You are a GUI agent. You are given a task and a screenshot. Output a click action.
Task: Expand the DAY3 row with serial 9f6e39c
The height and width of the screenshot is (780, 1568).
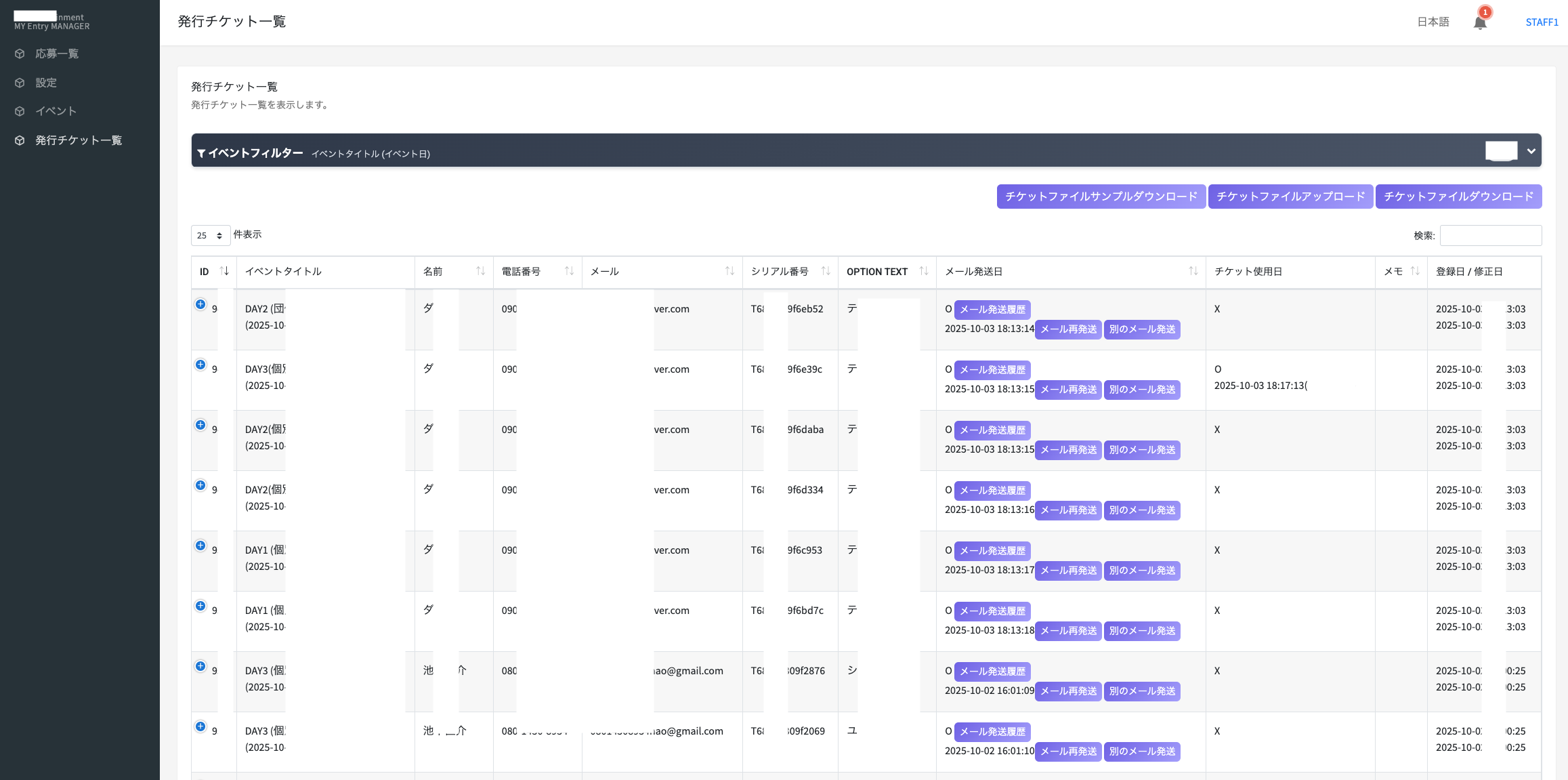click(x=200, y=365)
